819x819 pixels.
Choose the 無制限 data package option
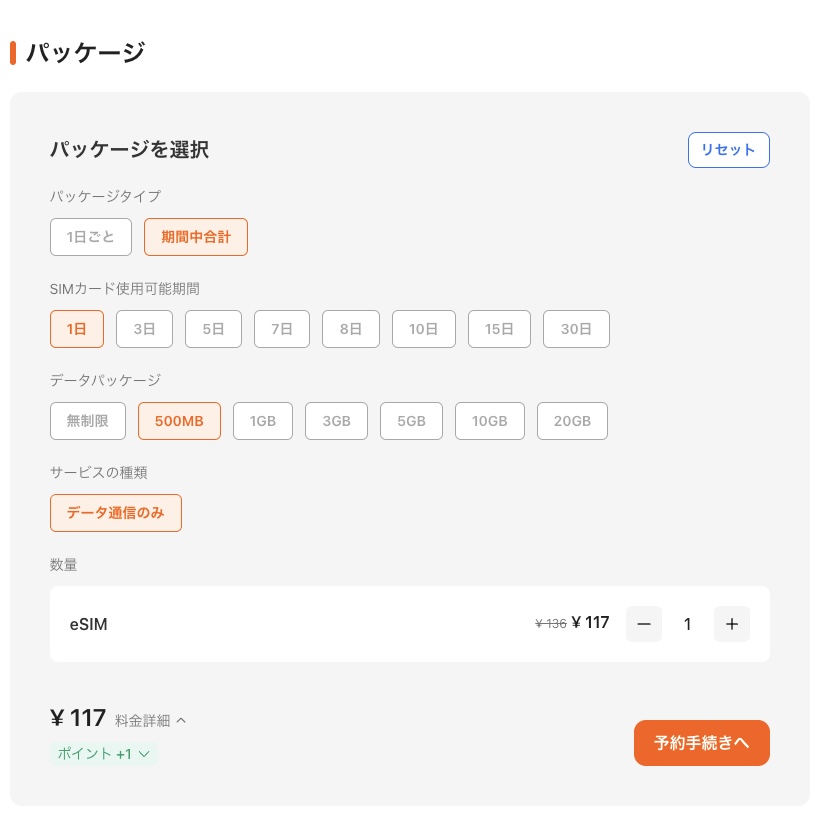[87, 421]
